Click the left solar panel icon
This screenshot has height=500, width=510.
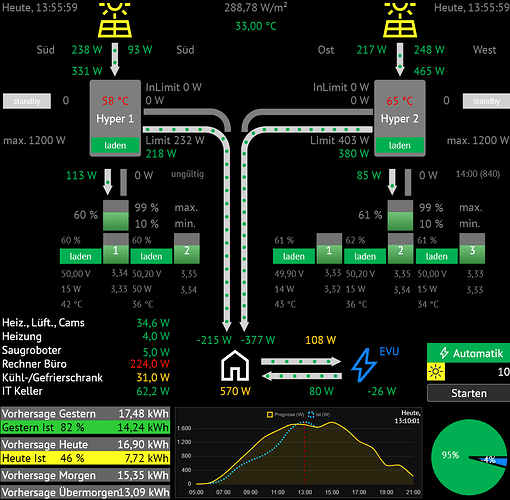tap(115, 19)
